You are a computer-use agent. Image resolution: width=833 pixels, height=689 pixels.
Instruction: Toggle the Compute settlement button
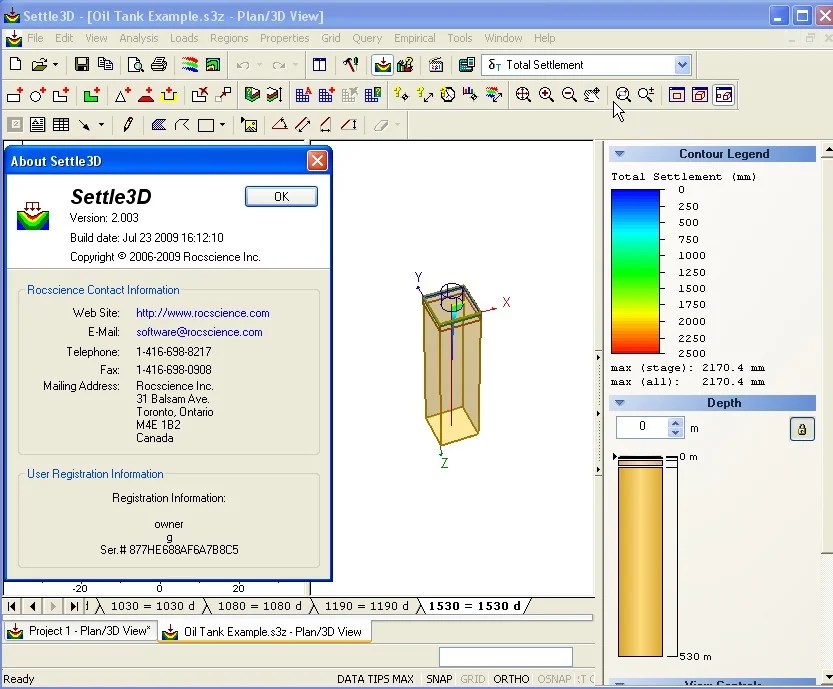(382, 65)
